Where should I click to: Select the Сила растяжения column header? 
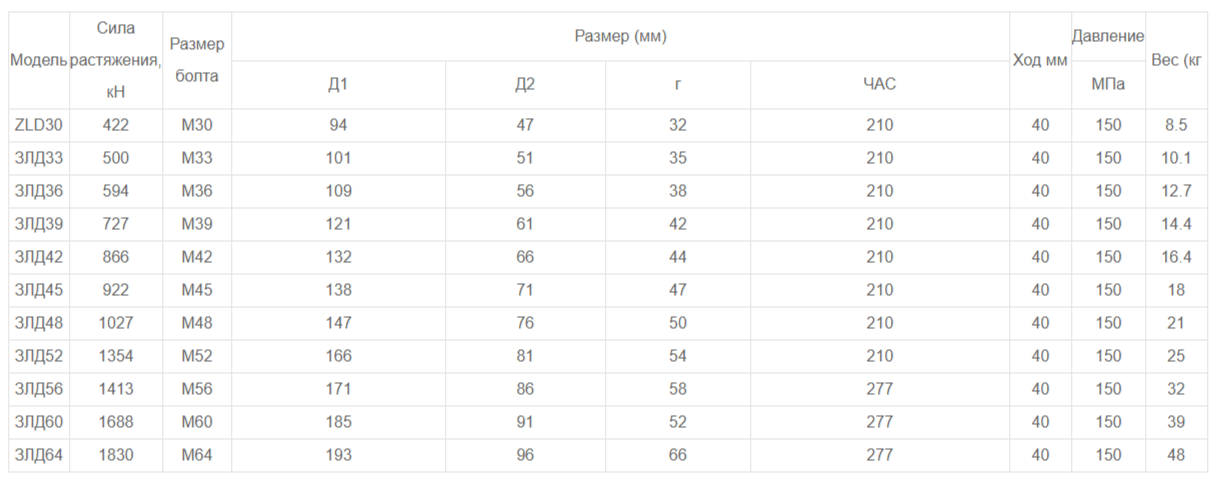pyautogui.click(x=116, y=60)
